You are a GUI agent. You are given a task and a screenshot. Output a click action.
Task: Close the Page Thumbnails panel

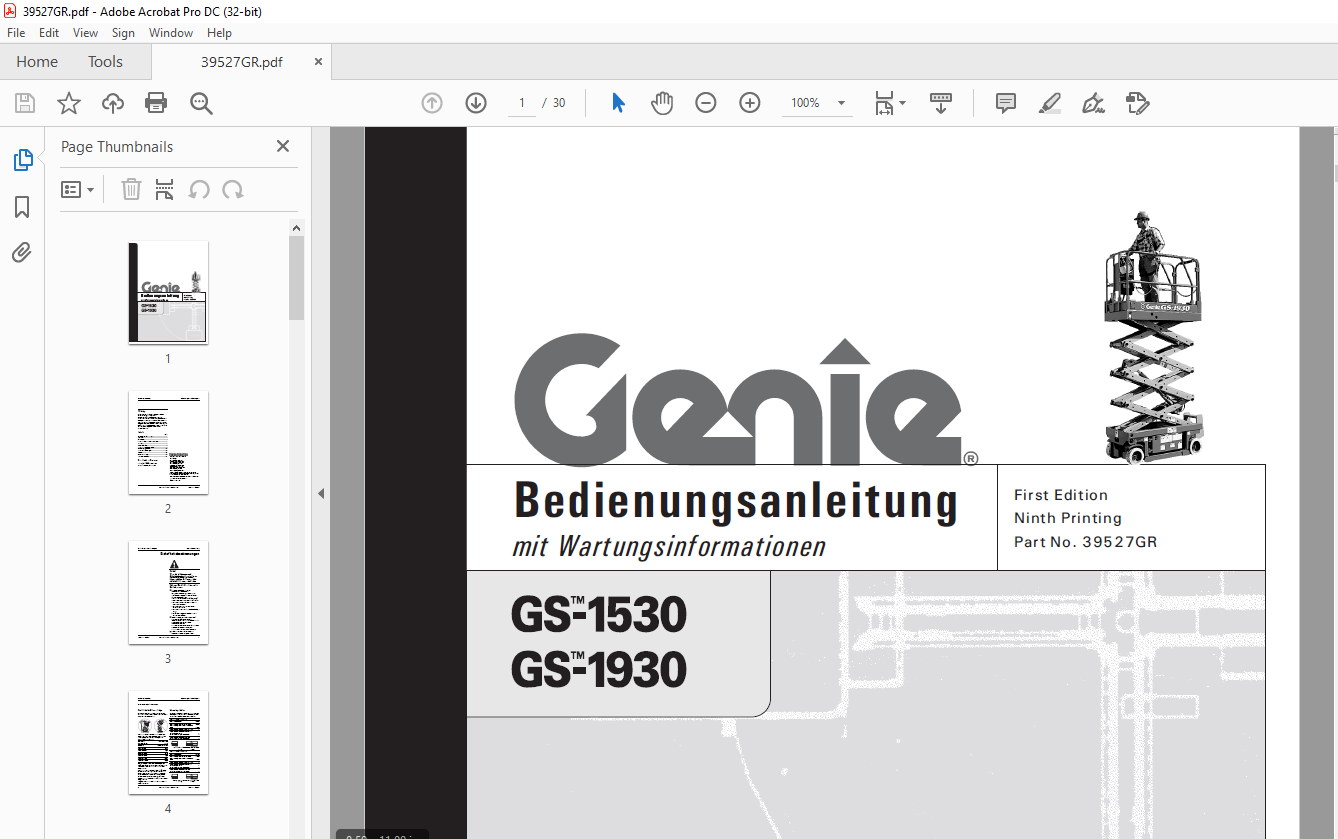click(283, 146)
